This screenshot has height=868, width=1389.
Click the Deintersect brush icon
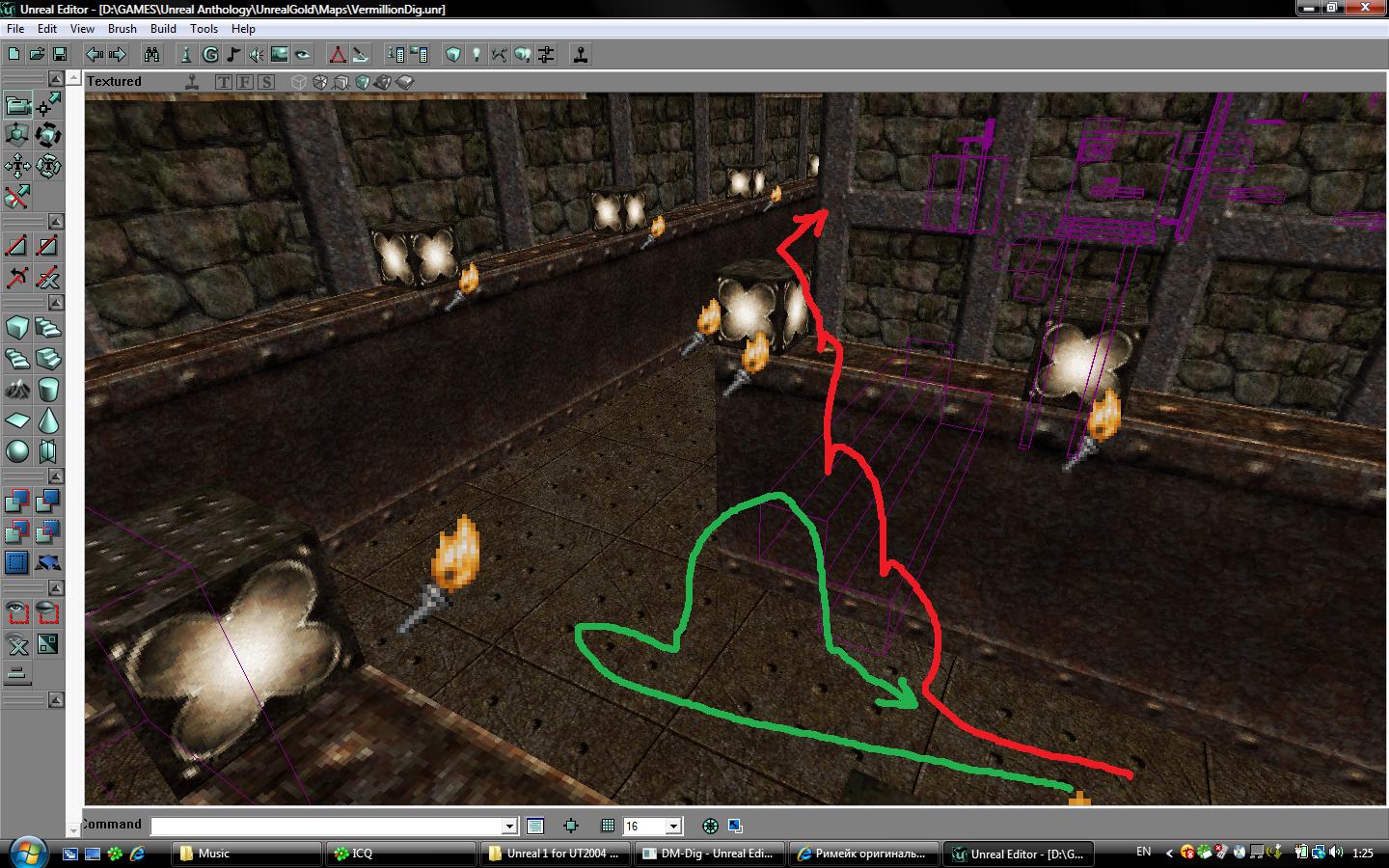[48, 531]
